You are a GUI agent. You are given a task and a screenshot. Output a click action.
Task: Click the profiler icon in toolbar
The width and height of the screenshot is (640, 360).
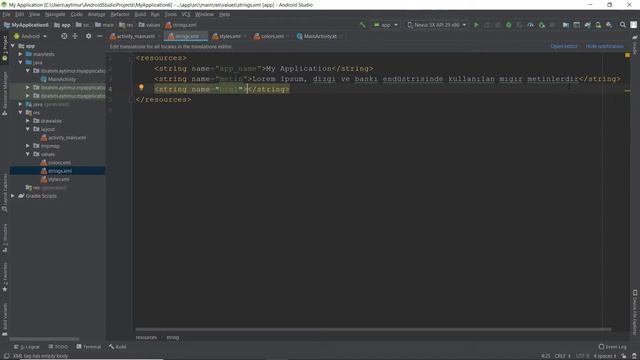pyautogui.click(x=530, y=25)
